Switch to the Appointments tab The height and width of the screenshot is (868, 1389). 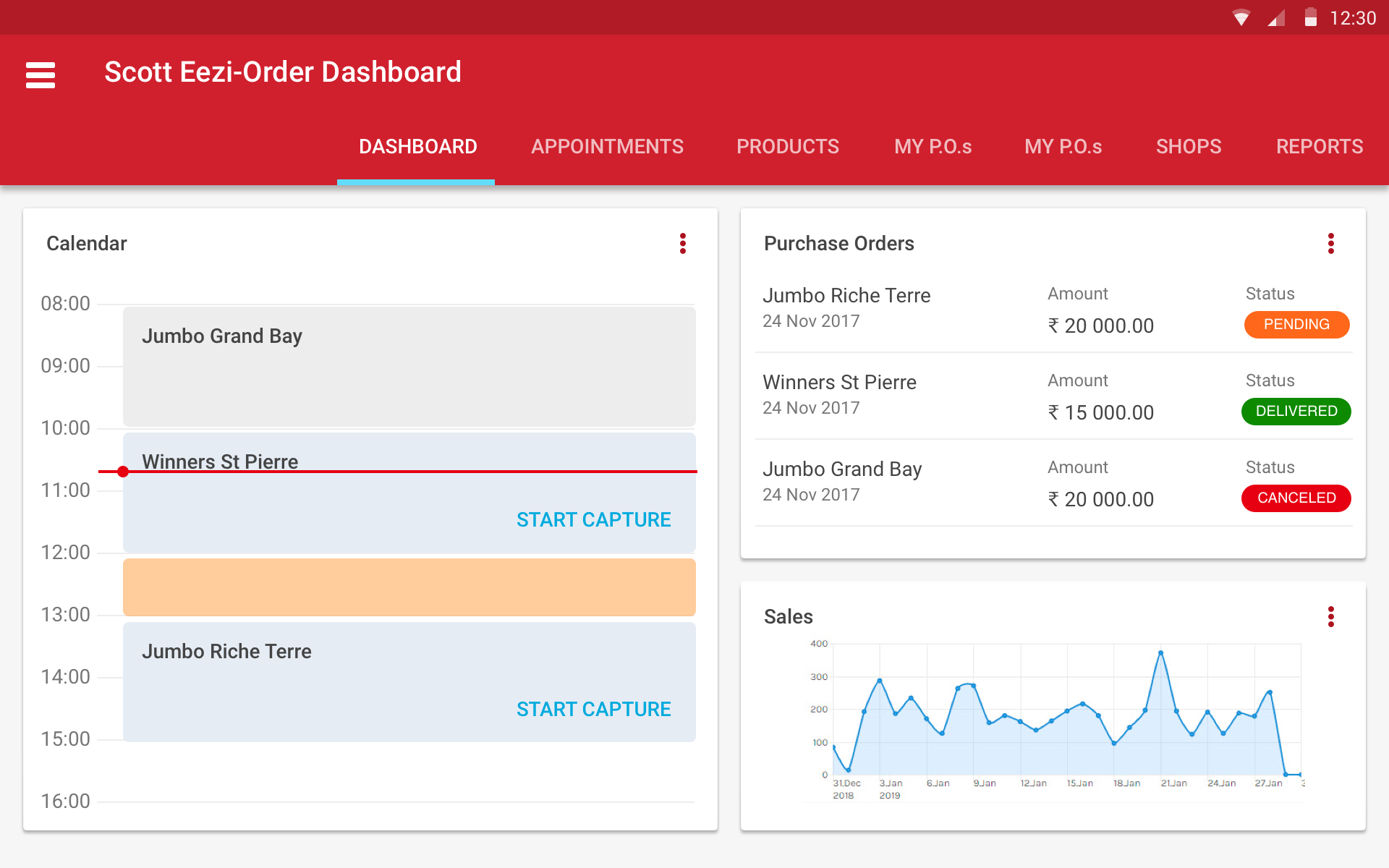(607, 147)
